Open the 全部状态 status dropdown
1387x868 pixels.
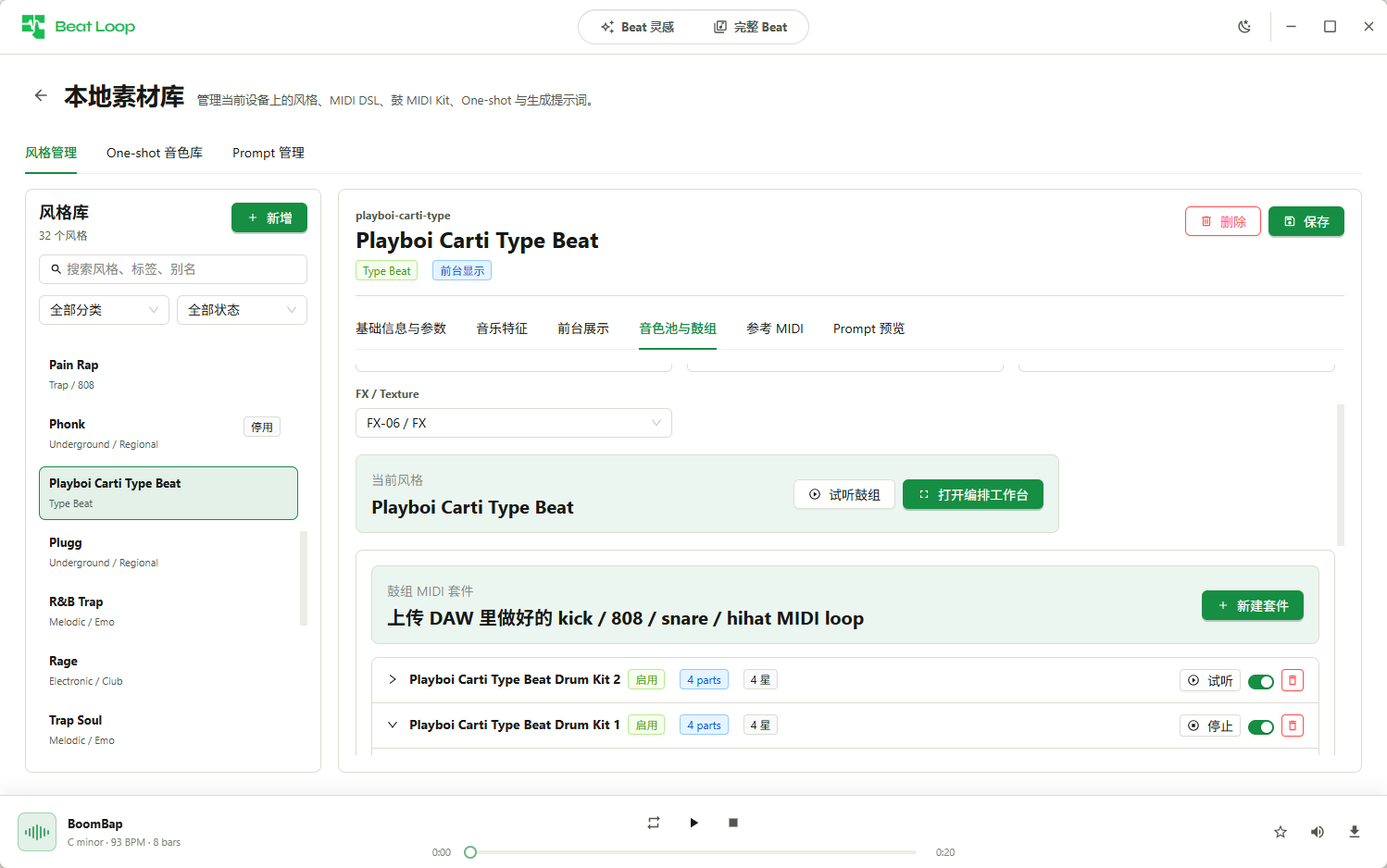tap(242, 310)
